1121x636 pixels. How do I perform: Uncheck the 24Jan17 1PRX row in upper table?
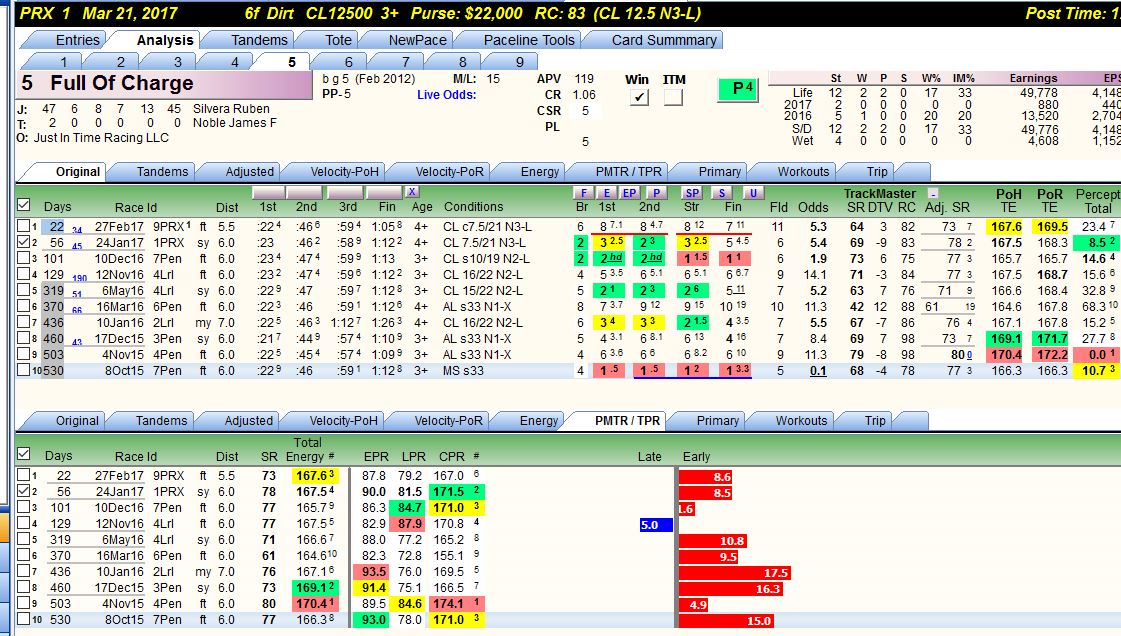point(24,242)
